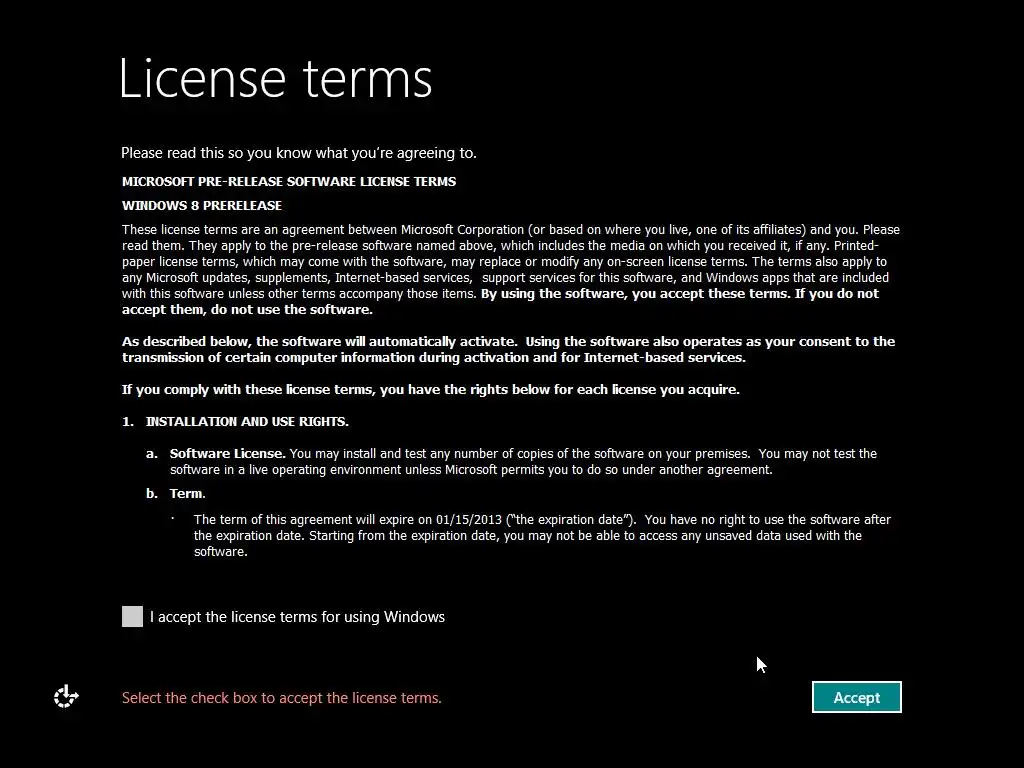Screen dimensions: 1024x768
Task: Click '1. INSTALLATION AND USE RIGHTS.' heading
Action: pos(235,421)
